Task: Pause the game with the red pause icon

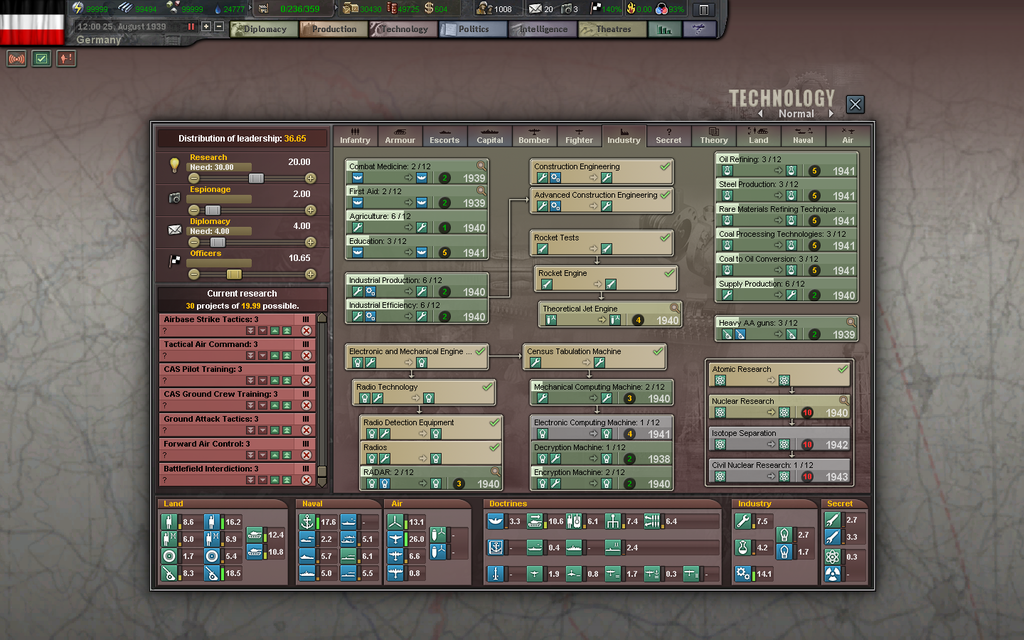Action: pos(191,27)
